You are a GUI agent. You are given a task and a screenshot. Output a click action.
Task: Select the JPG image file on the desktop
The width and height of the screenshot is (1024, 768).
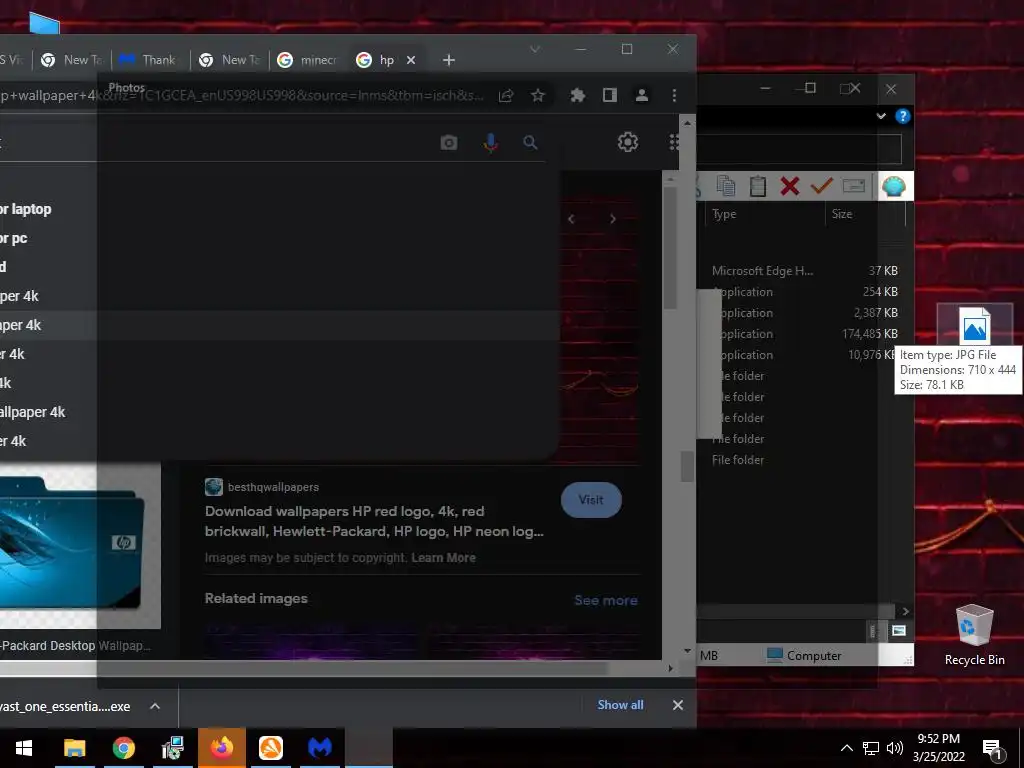click(974, 325)
